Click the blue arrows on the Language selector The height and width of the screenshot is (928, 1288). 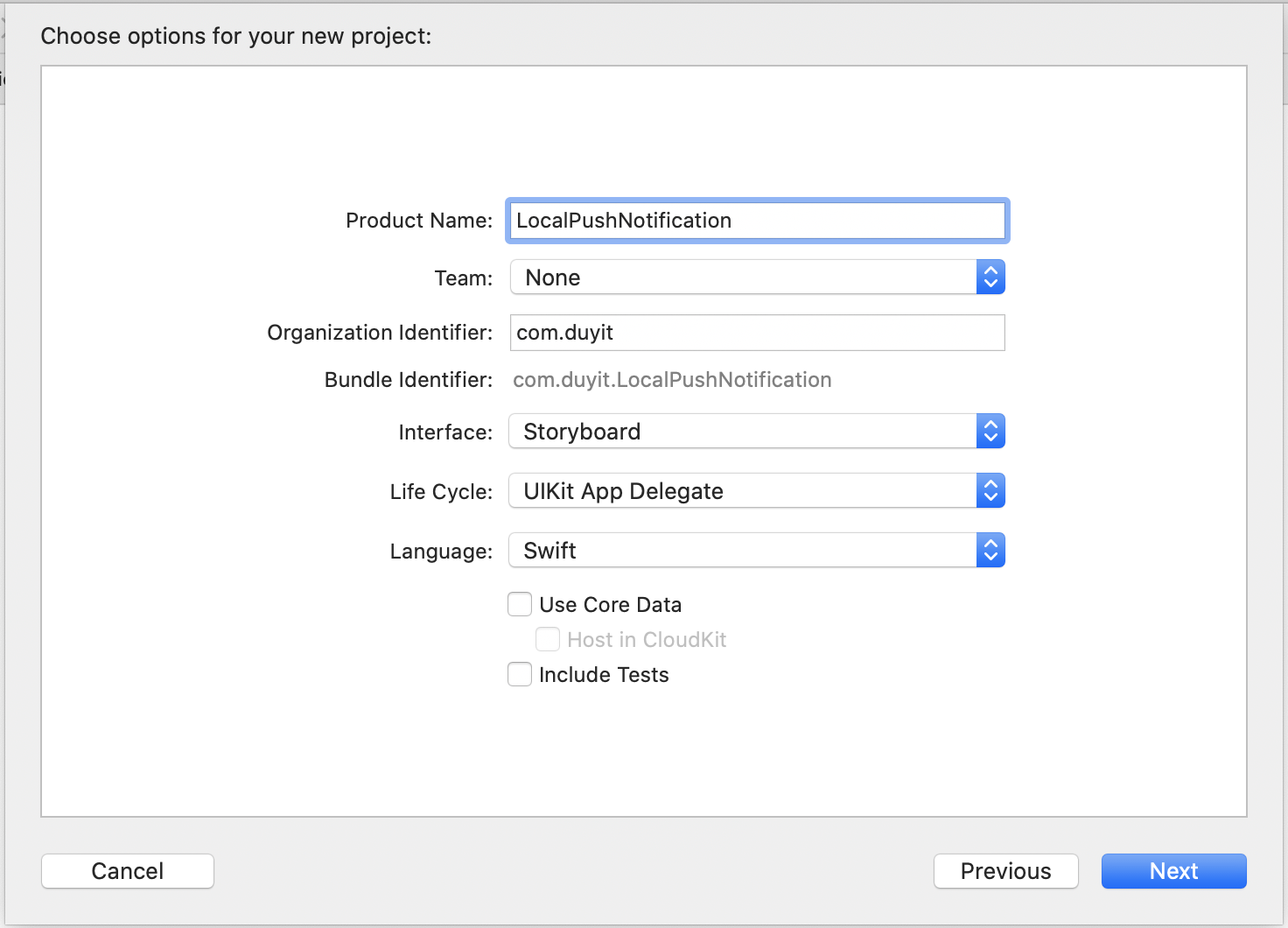click(x=990, y=551)
